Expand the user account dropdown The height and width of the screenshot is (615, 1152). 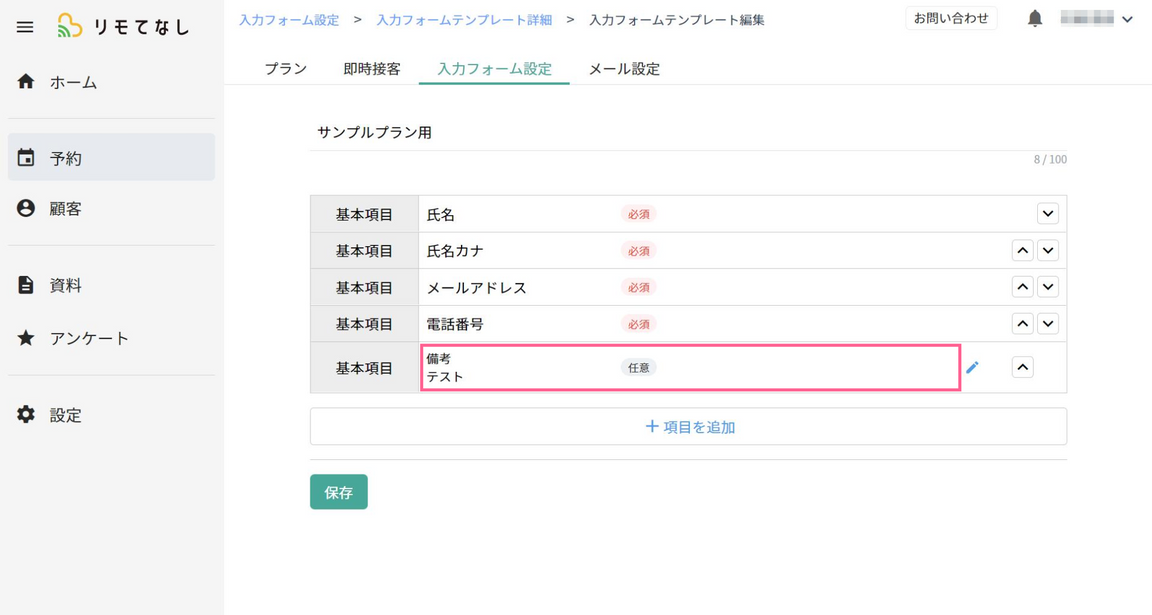[1127, 19]
